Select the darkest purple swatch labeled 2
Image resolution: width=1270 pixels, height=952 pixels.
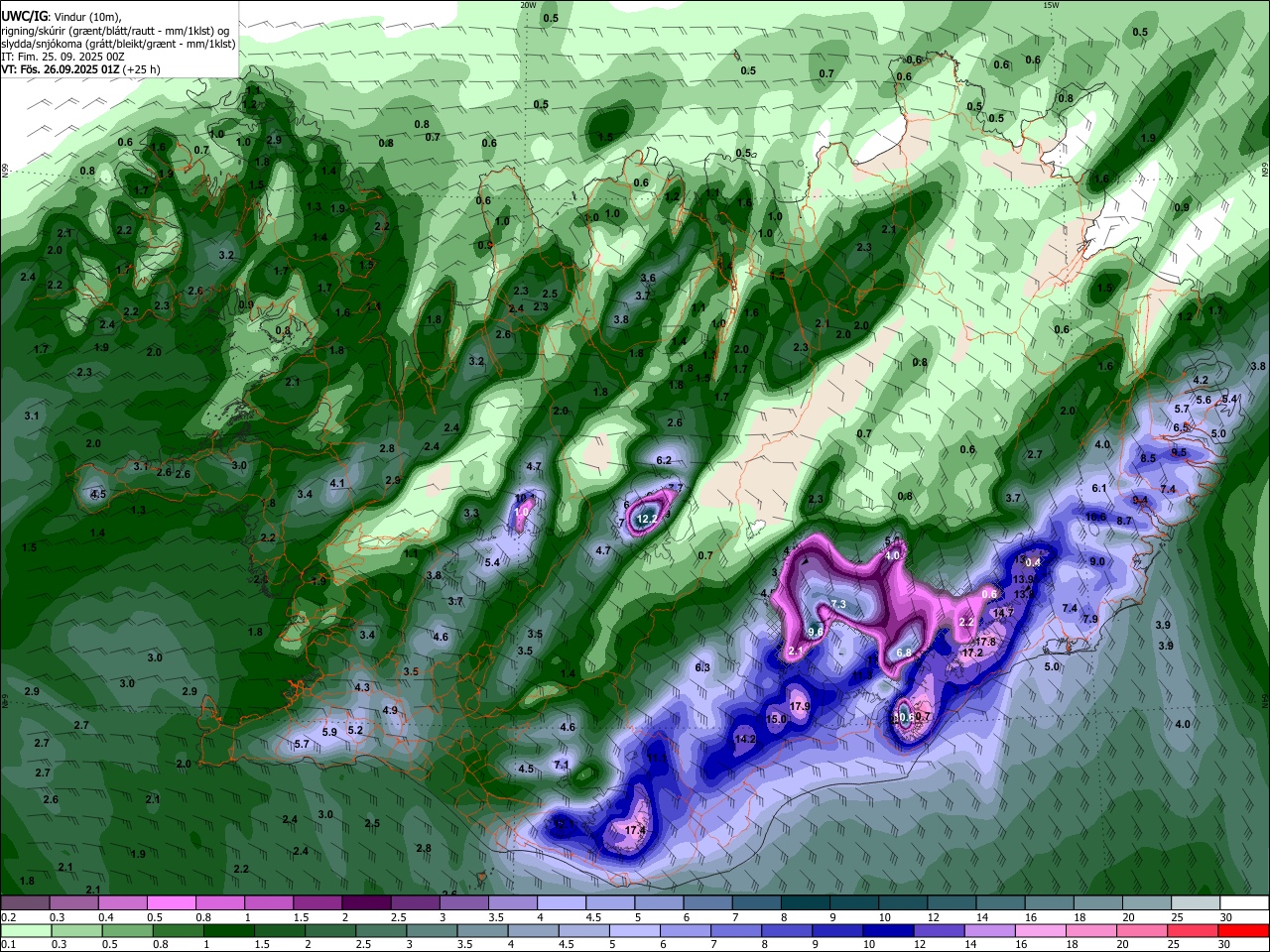pyautogui.click(x=366, y=903)
